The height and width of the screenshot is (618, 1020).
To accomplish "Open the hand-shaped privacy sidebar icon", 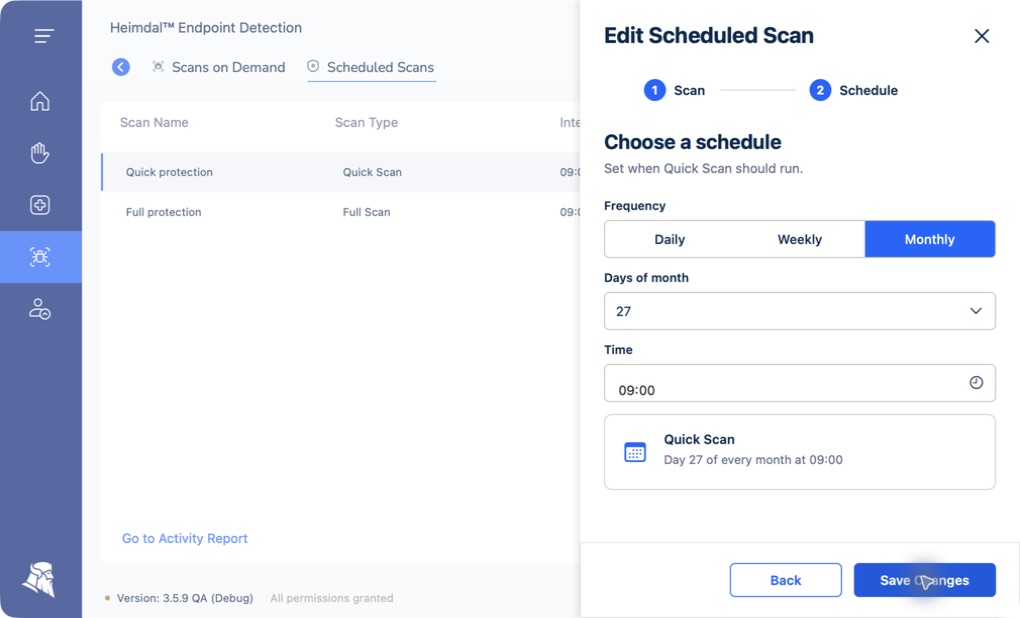I will pyautogui.click(x=40, y=153).
